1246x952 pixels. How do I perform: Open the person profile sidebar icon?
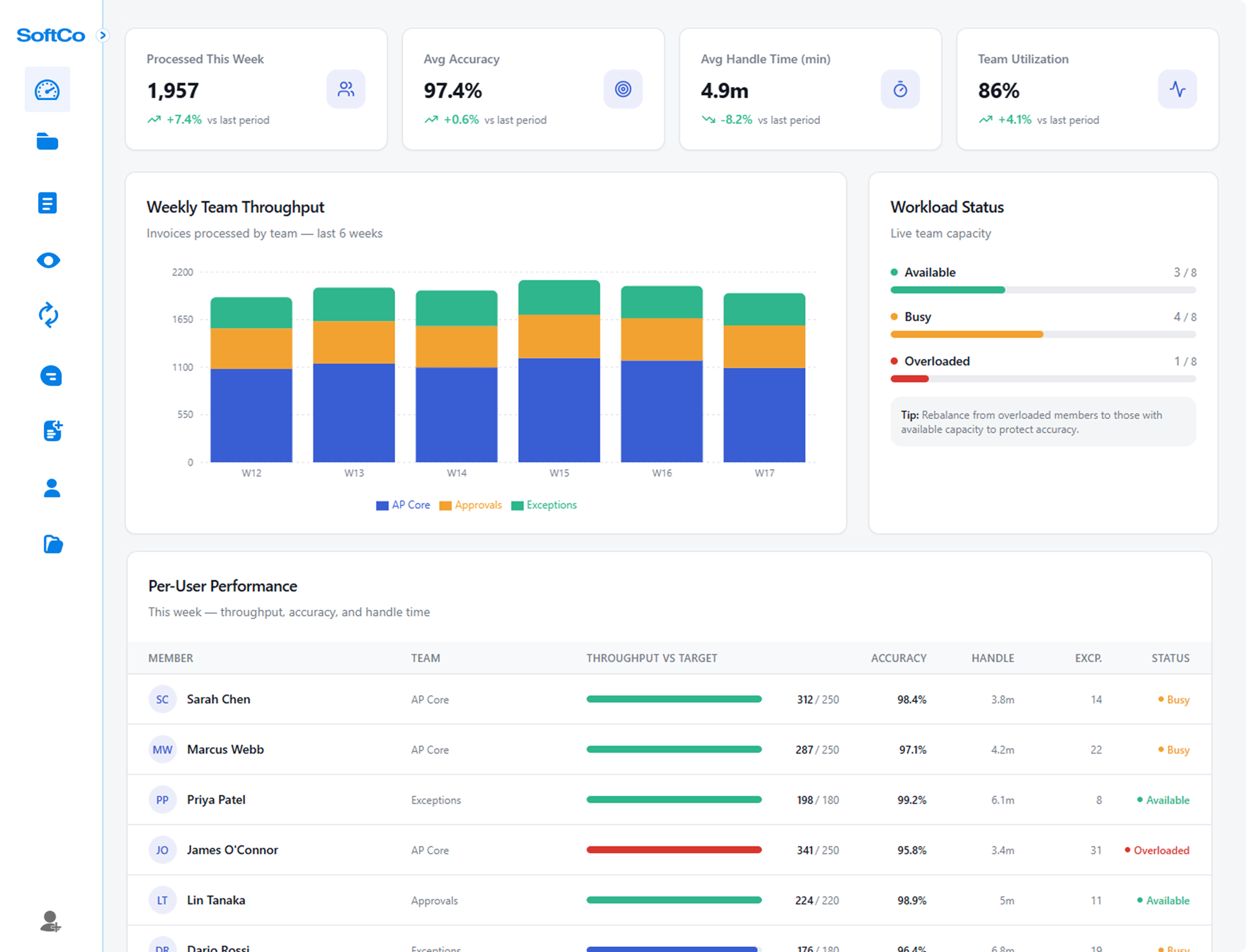pyautogui.click(x=52, y=488)
